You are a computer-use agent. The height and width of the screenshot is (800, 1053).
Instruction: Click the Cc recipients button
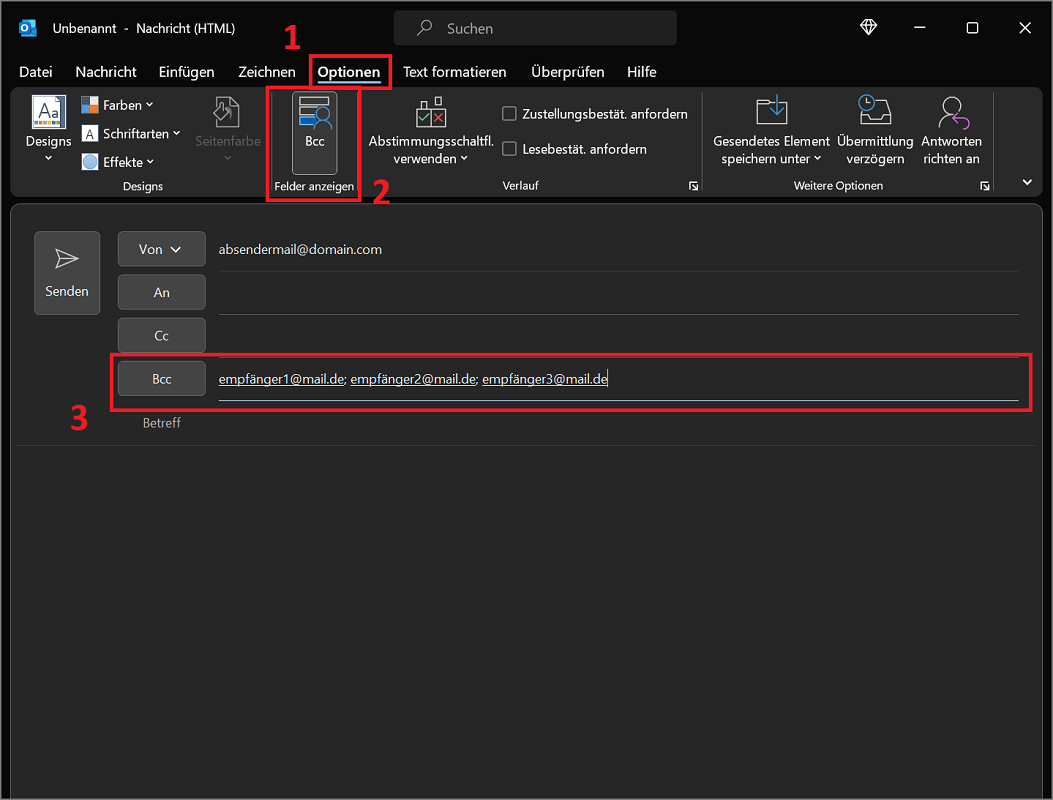click(162, 335)
